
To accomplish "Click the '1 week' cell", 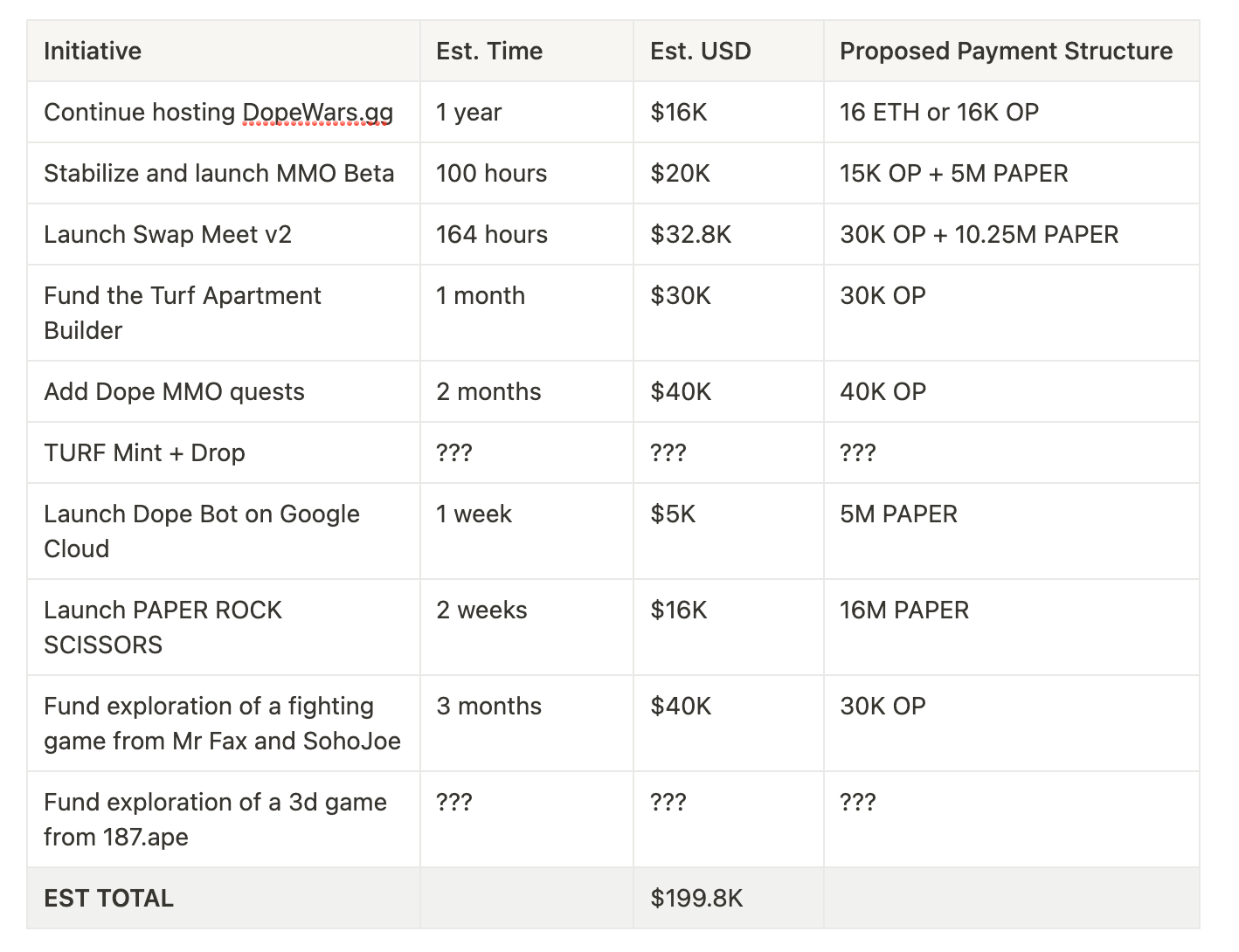I will pyautogui.click(x=527, y=531).
